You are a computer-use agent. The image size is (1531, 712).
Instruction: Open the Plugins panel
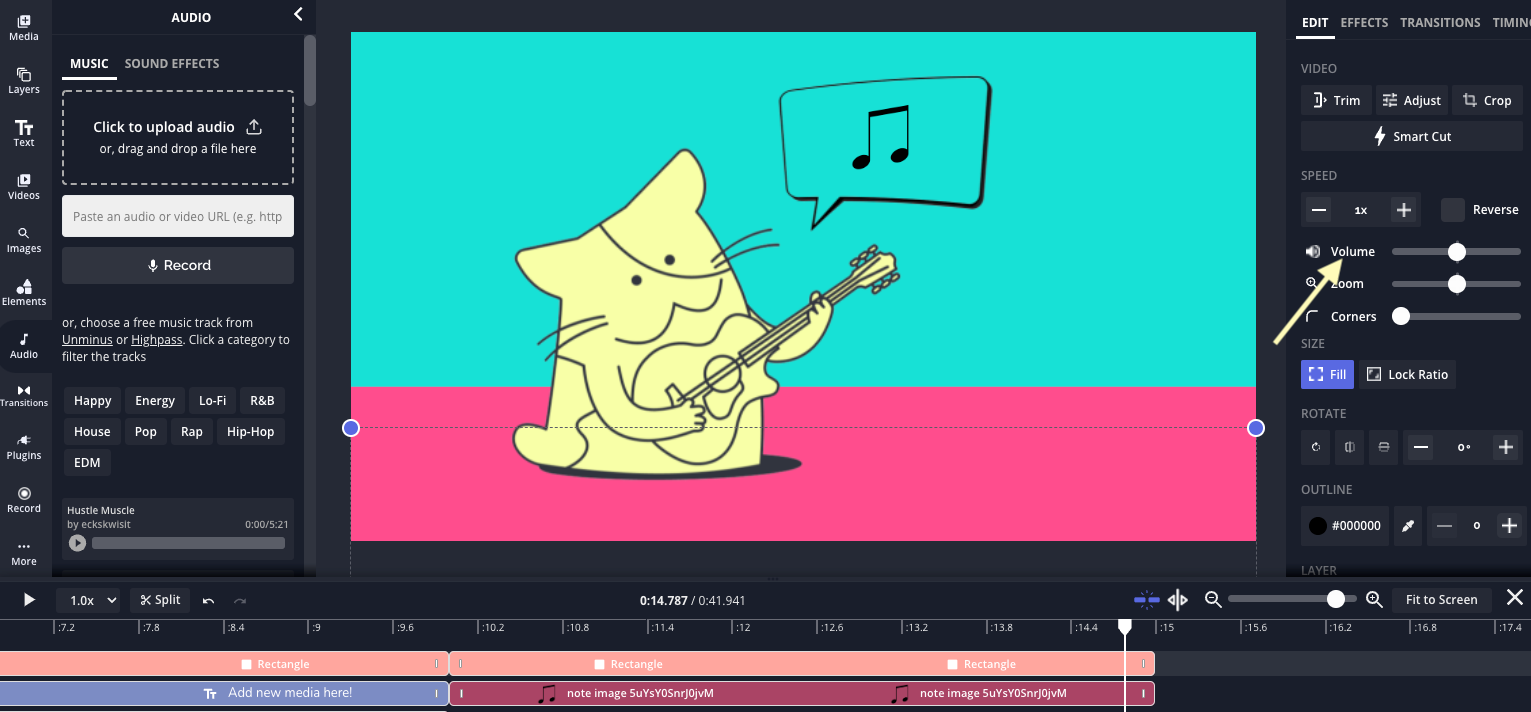click(24, 445)
